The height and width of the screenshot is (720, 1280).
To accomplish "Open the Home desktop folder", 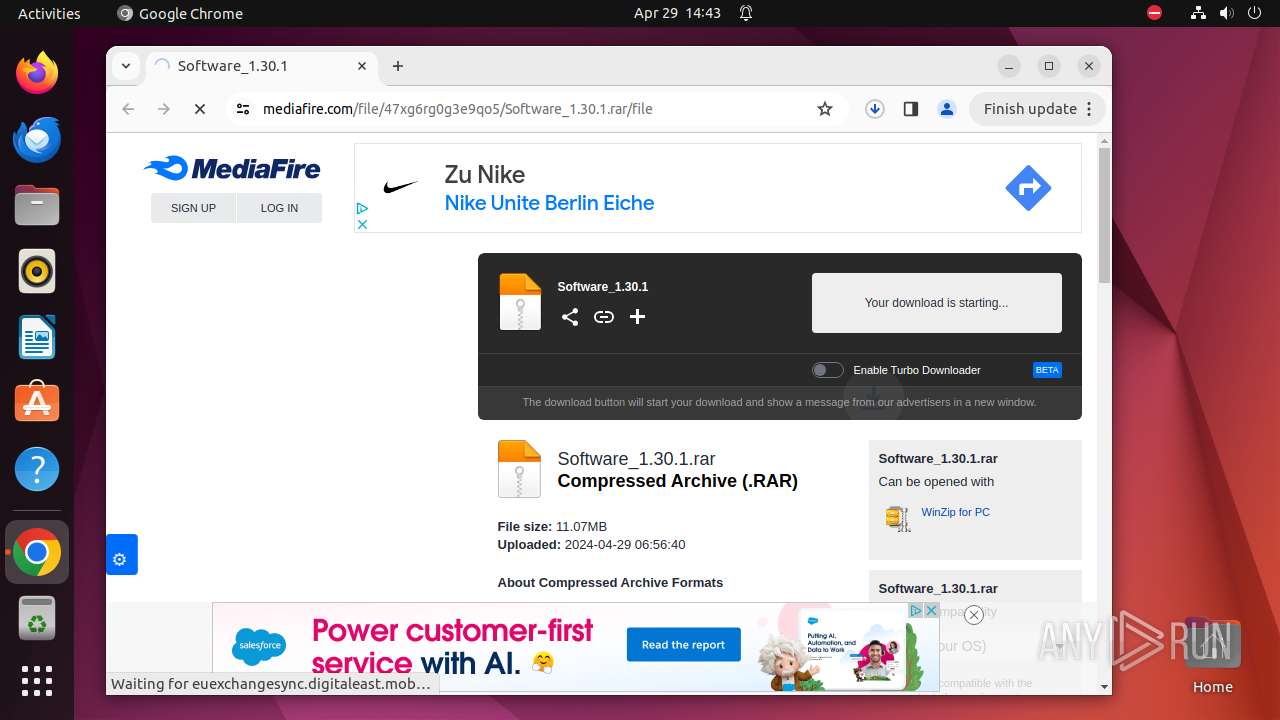I will click(x=1212, y=655).
